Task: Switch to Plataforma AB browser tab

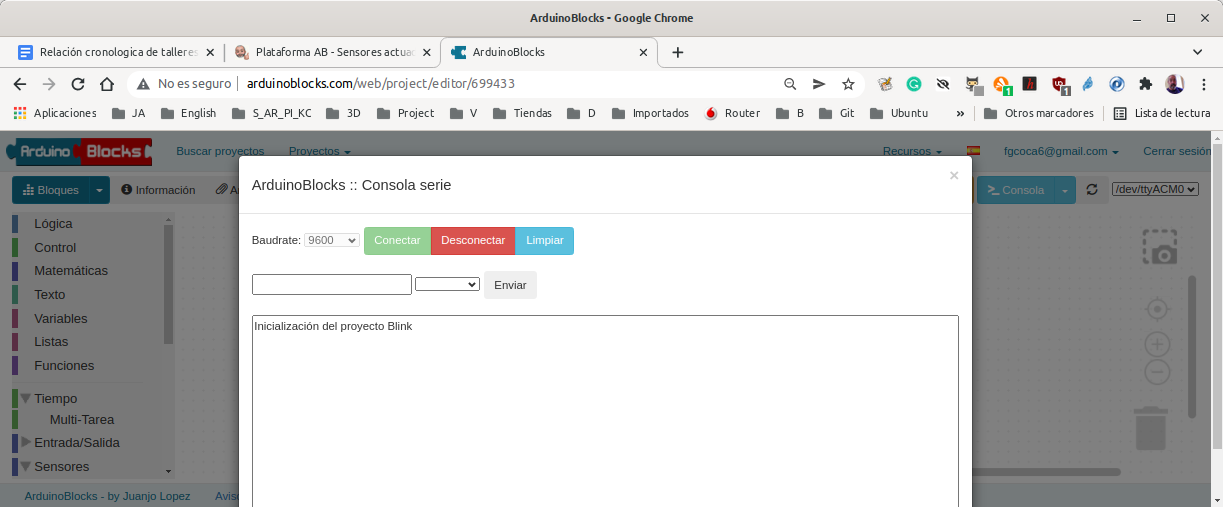Action: (331, 52)
